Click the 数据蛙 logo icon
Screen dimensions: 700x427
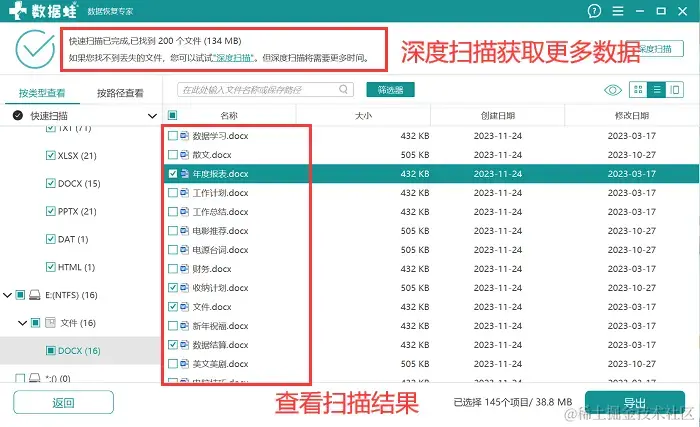18,10
